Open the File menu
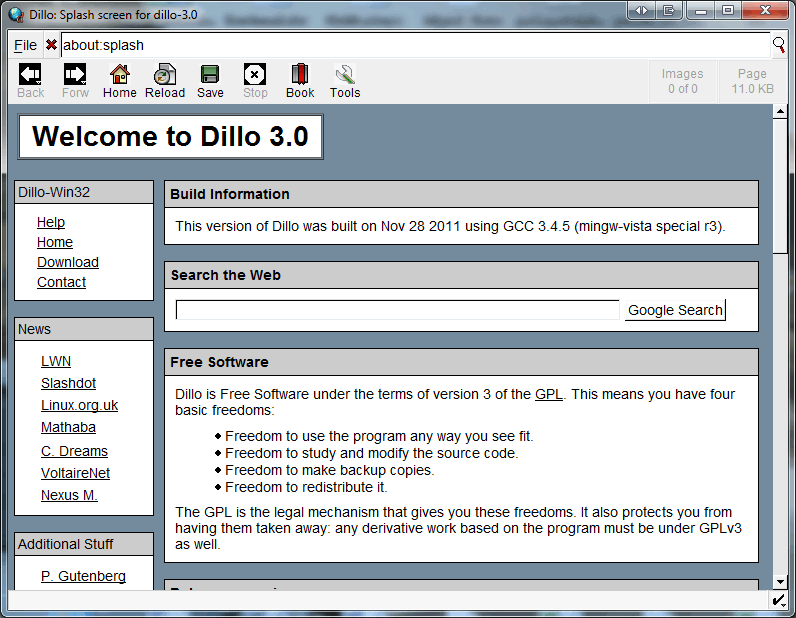This screenshot has width=796, height=618. click(25, 45)
